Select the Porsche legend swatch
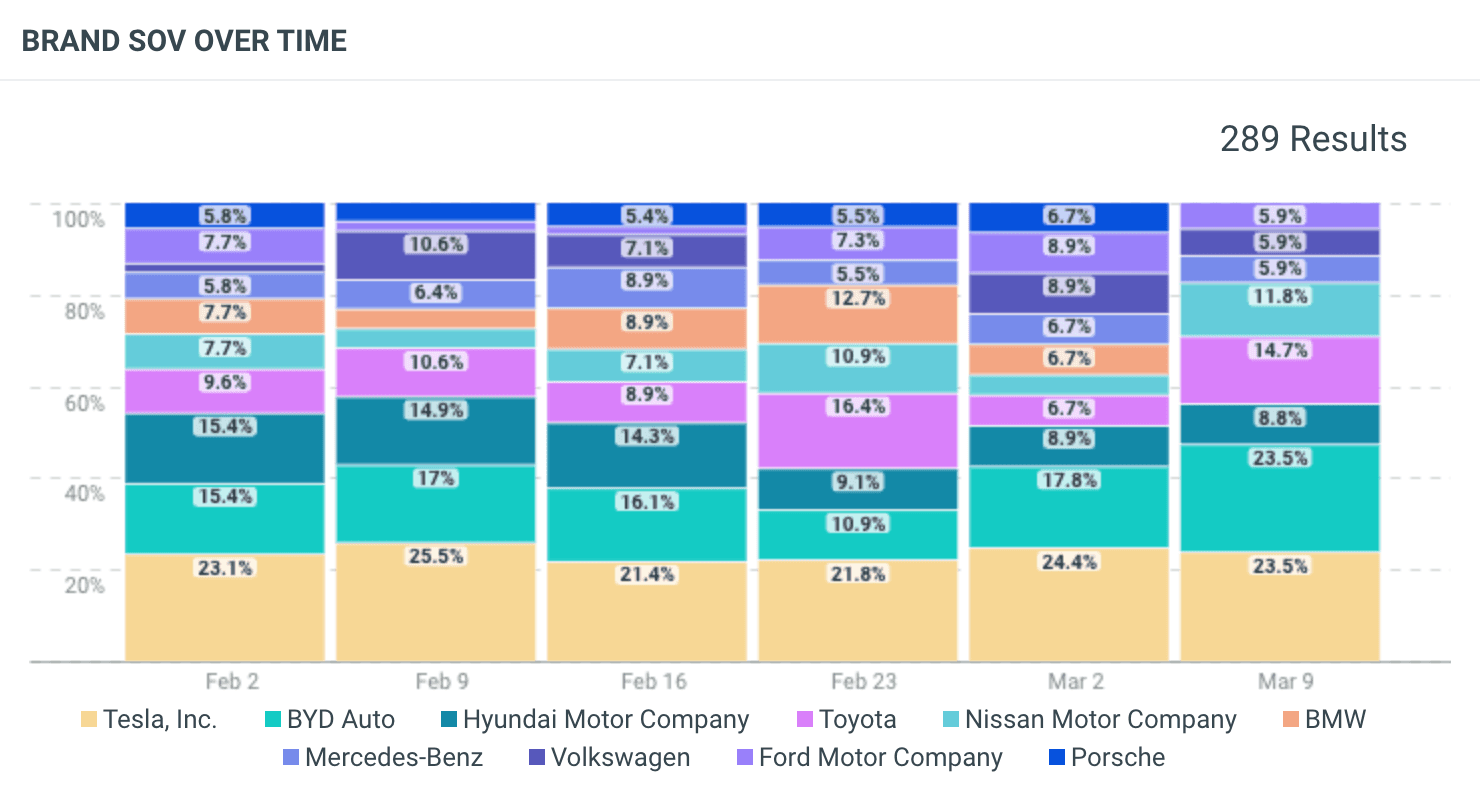This screenshot has height=810, width=1480. point(1057,758)
